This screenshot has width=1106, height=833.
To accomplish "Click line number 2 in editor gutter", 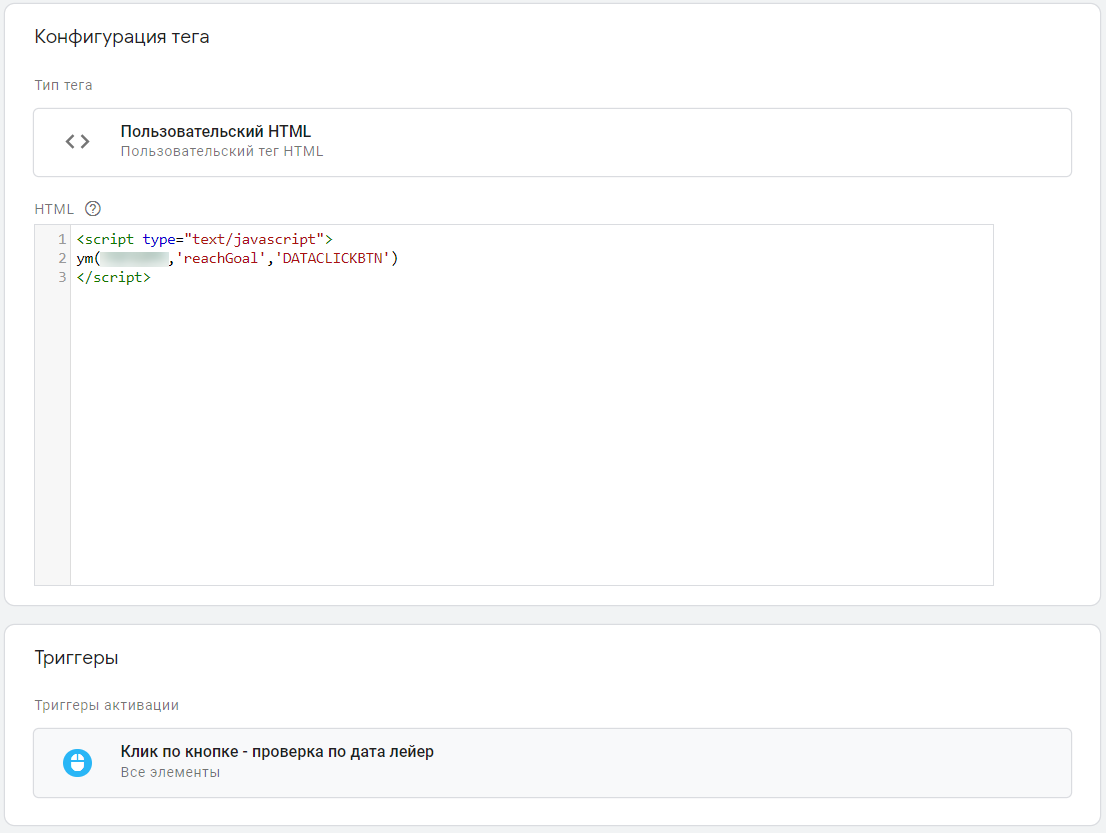I will click(62, 258).
